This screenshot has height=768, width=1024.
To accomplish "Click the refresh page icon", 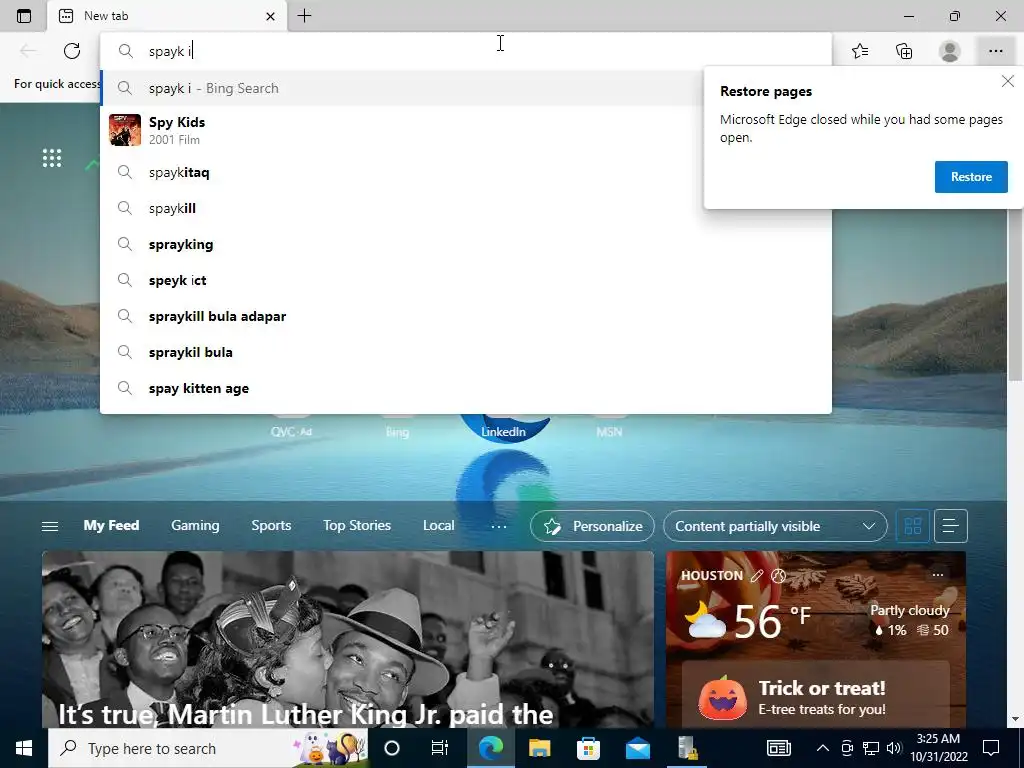I will coord(72,51).
